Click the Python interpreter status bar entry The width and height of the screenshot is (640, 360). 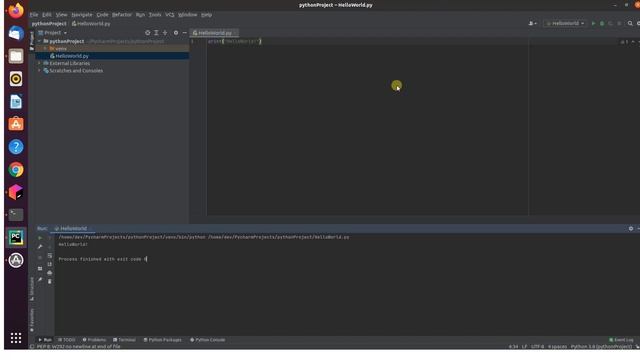(601, 347)
